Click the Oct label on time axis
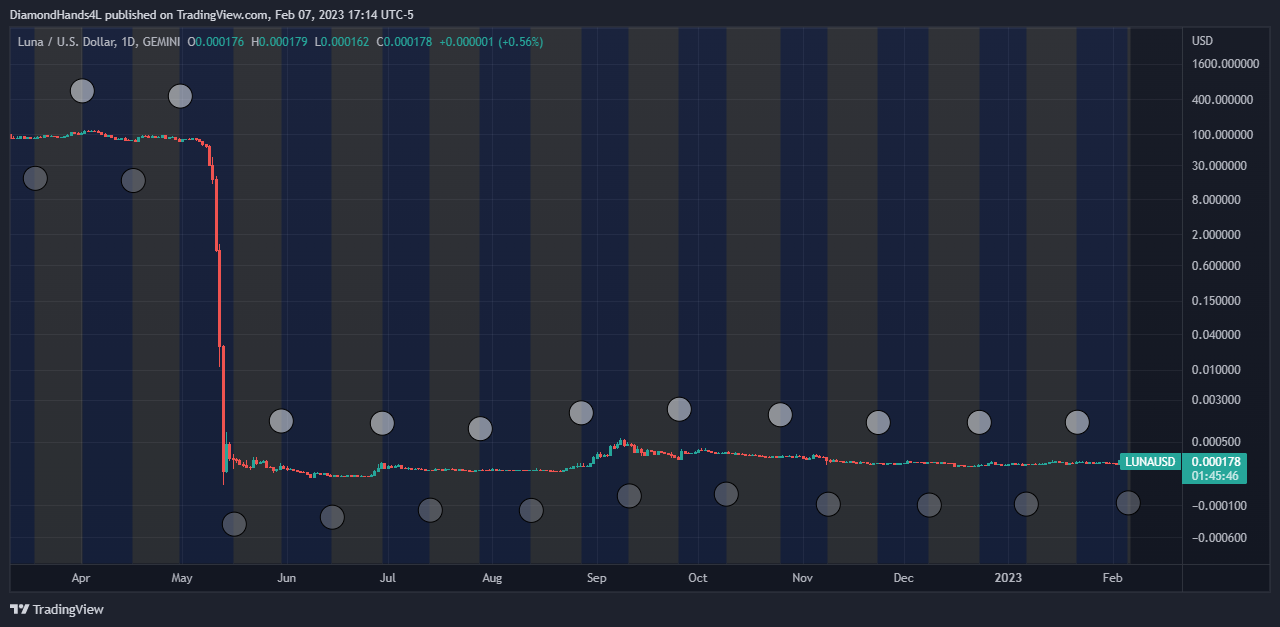1280x627 pixels. tap(697, 578)
